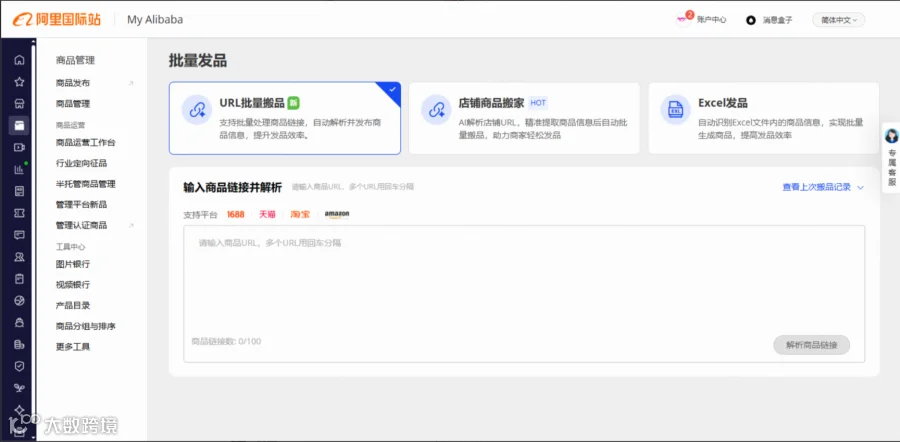
Task: Select the video media sidebar icon
Action: pyautogui.click(x=19, y=147)
